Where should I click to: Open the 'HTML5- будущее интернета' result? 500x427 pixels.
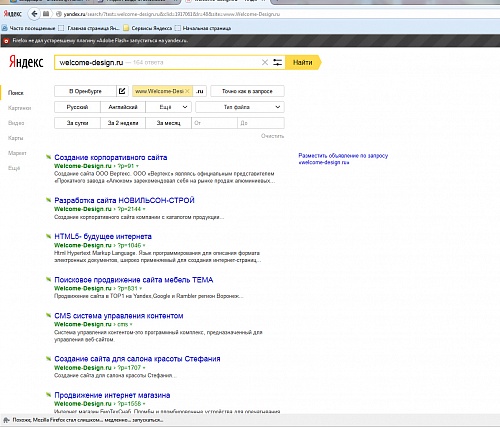click(x=103, y=236)
